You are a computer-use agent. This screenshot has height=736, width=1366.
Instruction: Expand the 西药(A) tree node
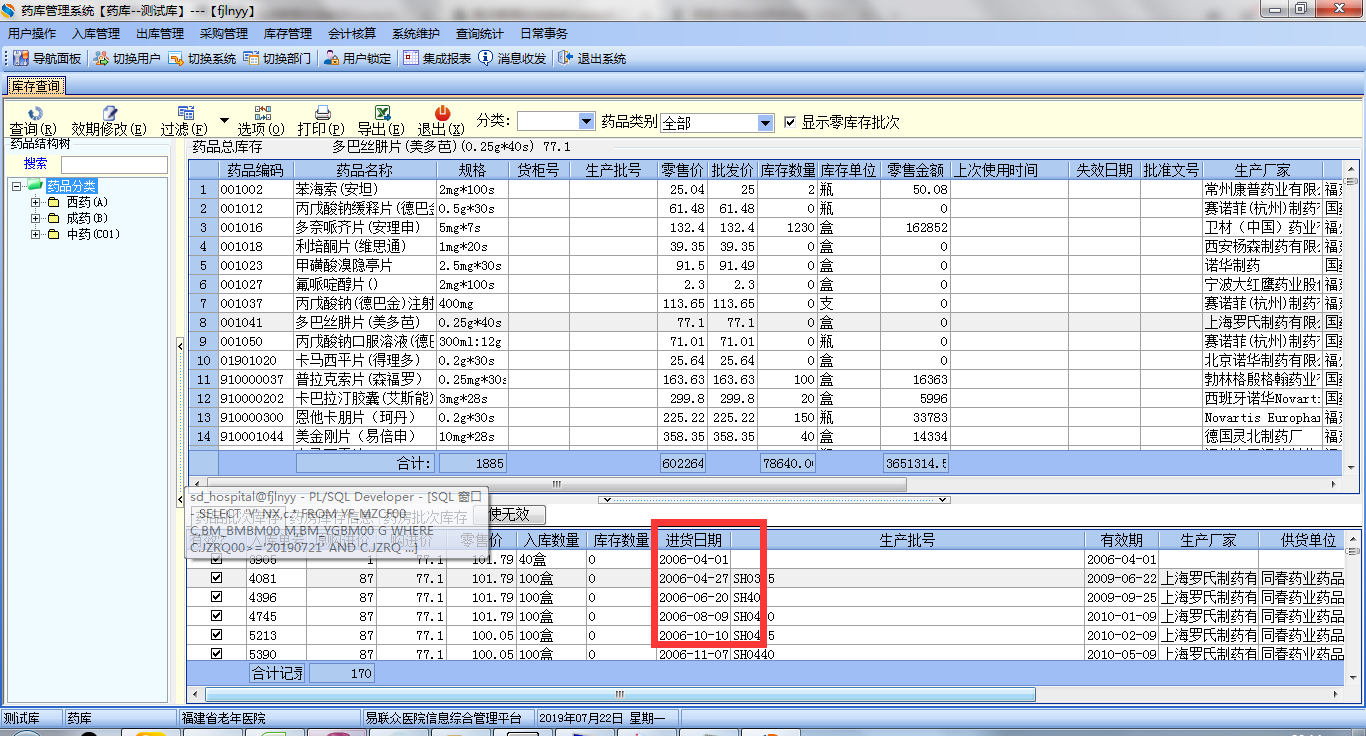pyautogui.click(x=36, y=202)
